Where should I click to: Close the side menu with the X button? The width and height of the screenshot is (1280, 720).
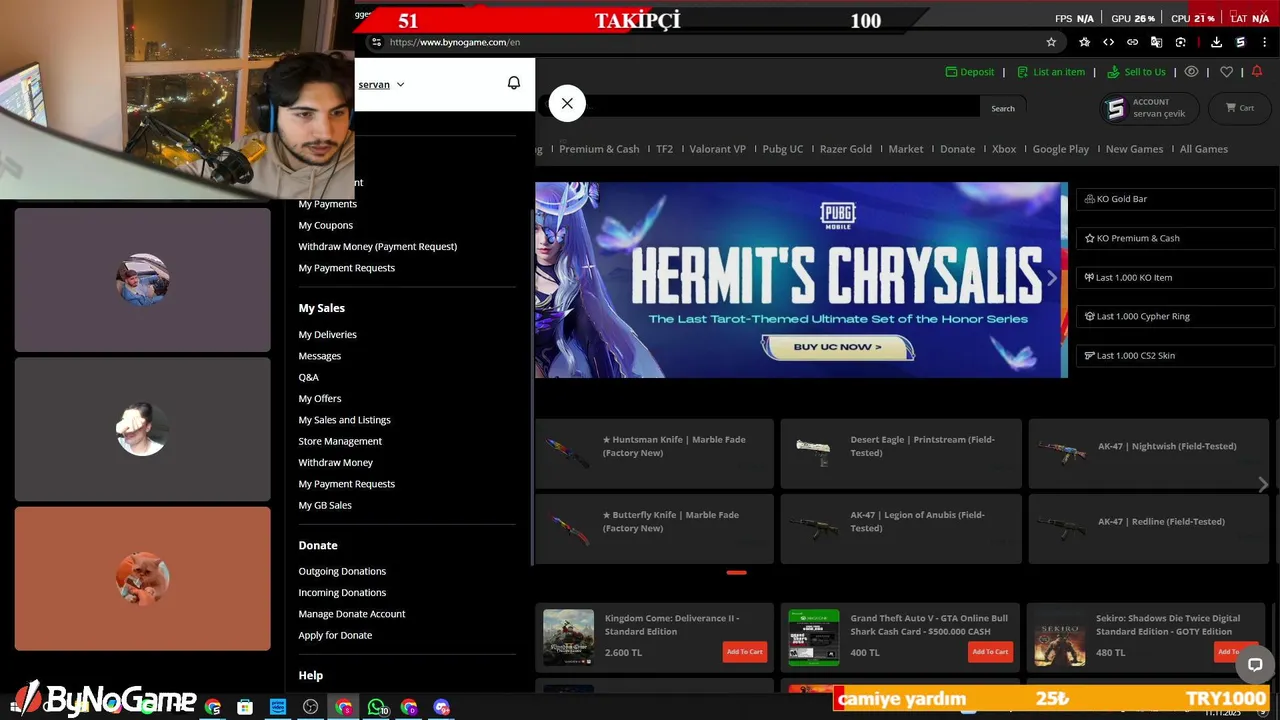pos(567,103)
